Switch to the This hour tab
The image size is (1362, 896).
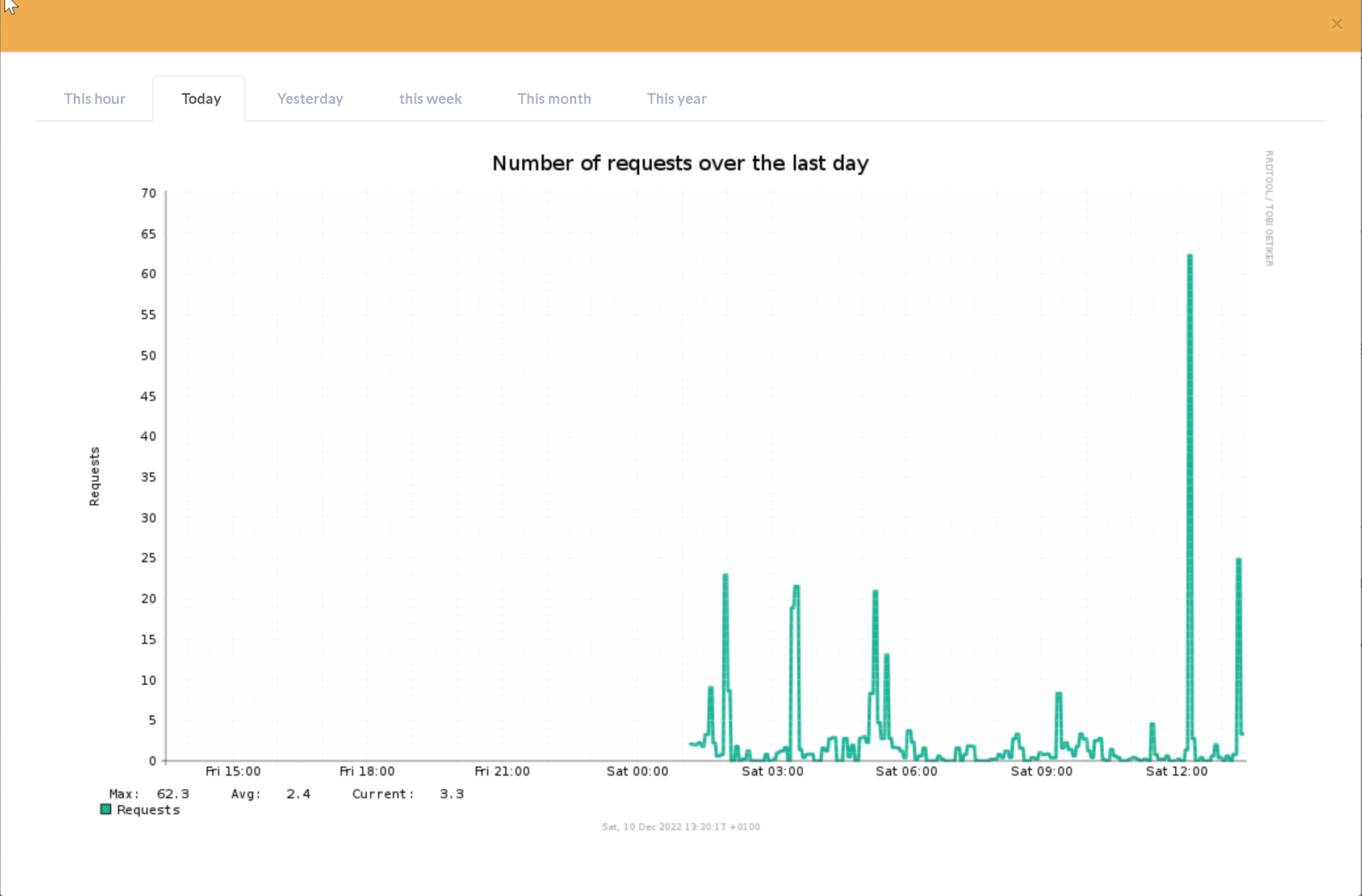[94, 98]
